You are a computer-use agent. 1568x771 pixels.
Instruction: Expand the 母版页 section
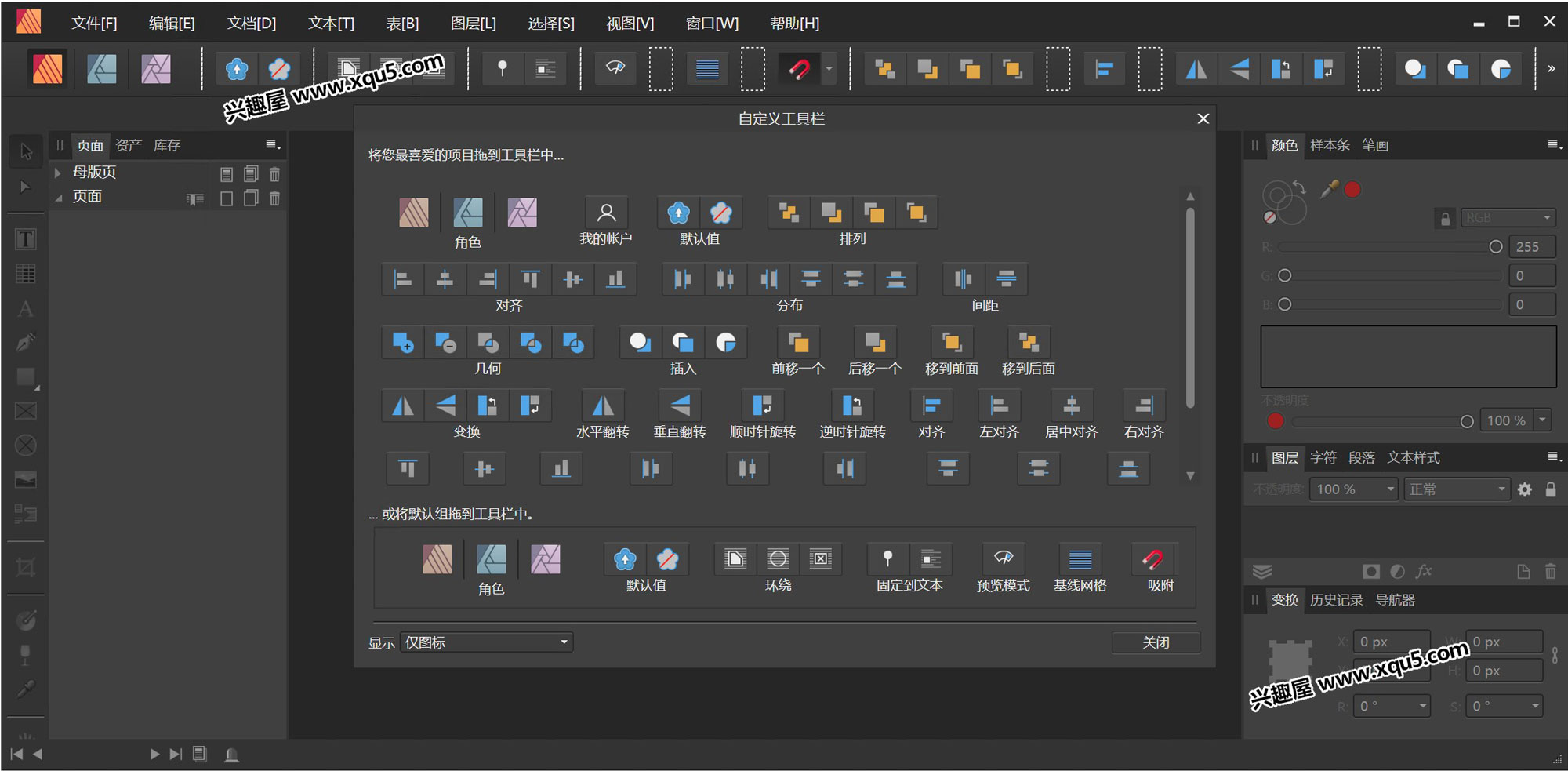coord(57,172)
